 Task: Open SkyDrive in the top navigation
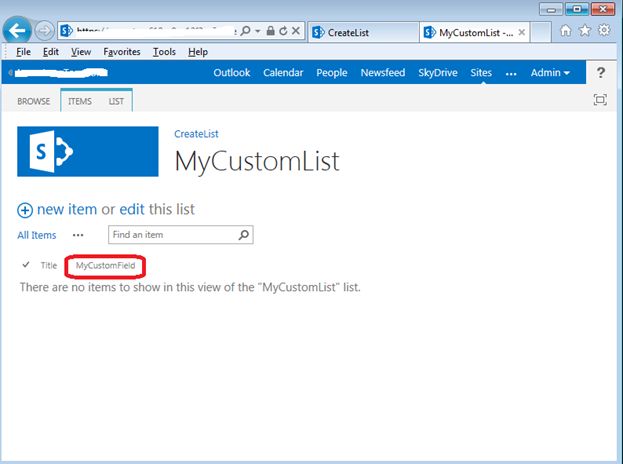437,73
